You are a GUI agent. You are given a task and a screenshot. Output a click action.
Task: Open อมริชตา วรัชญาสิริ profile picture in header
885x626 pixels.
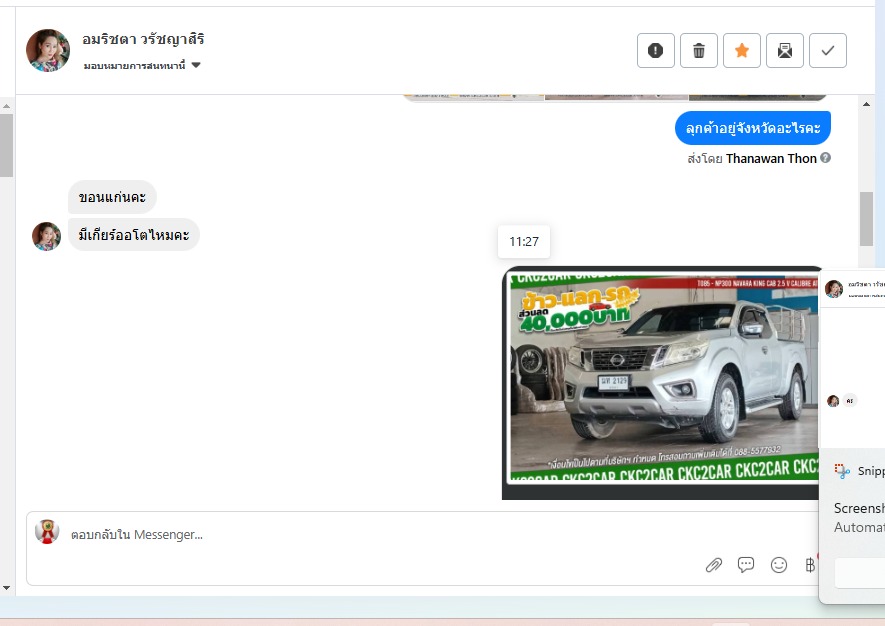click(x=48, y=51)
